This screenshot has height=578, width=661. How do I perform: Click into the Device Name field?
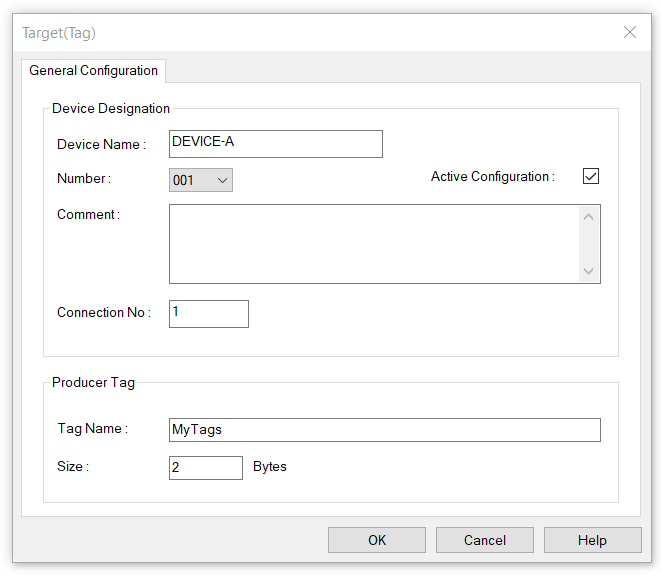click(276, 144)
